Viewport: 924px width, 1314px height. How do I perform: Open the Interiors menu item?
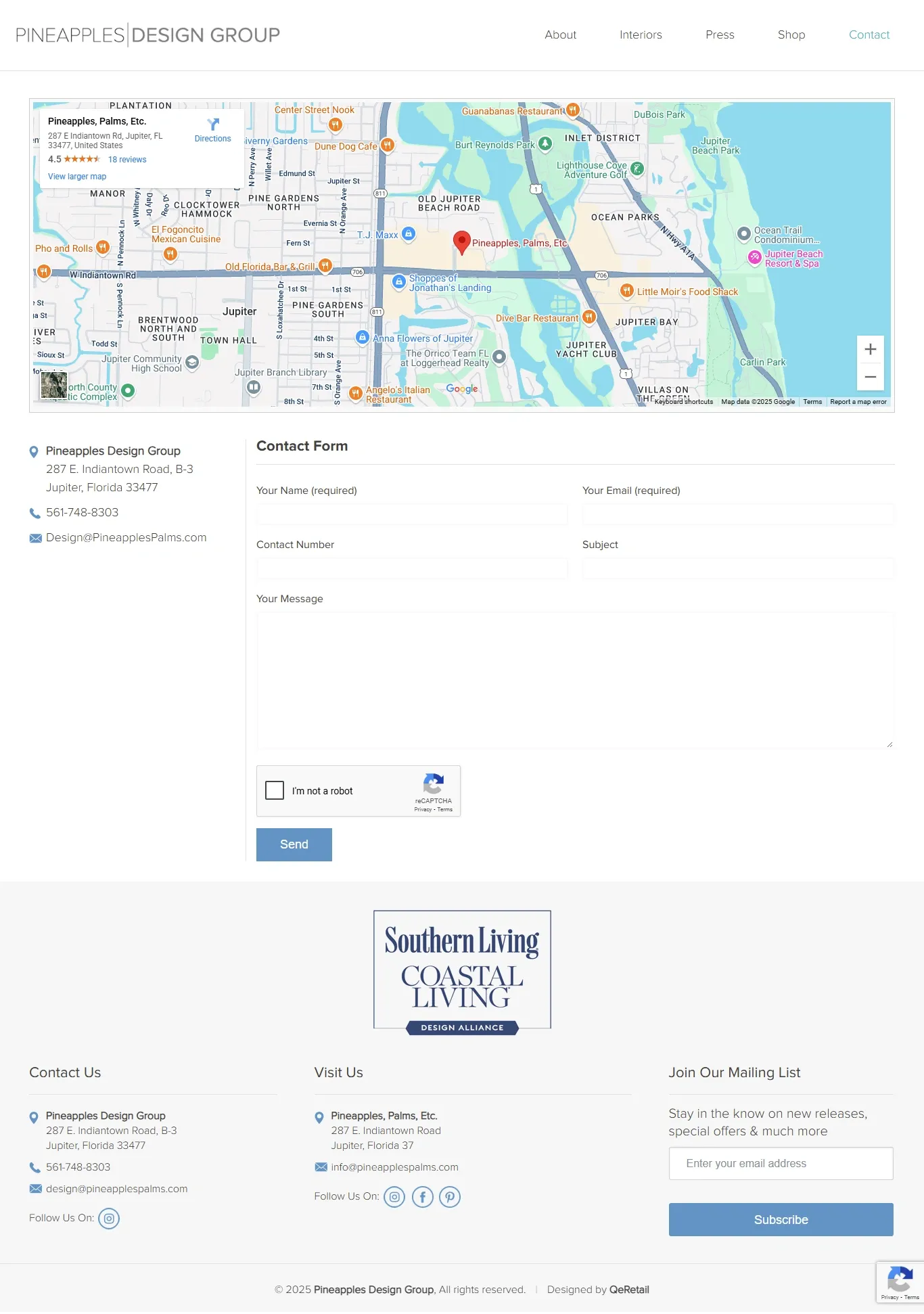click(641, 35)
